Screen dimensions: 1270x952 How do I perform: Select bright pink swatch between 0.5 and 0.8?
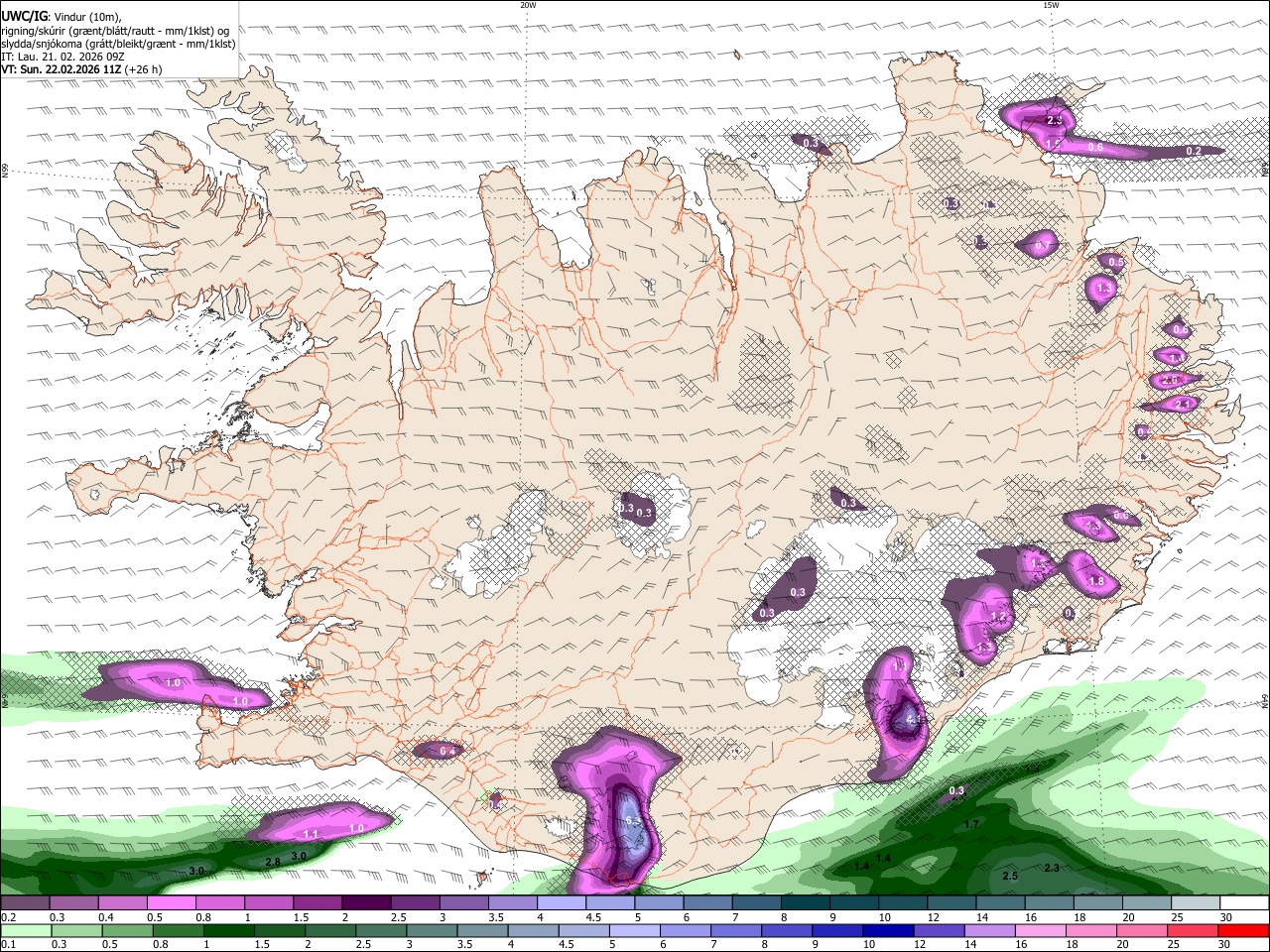point(171,902)
